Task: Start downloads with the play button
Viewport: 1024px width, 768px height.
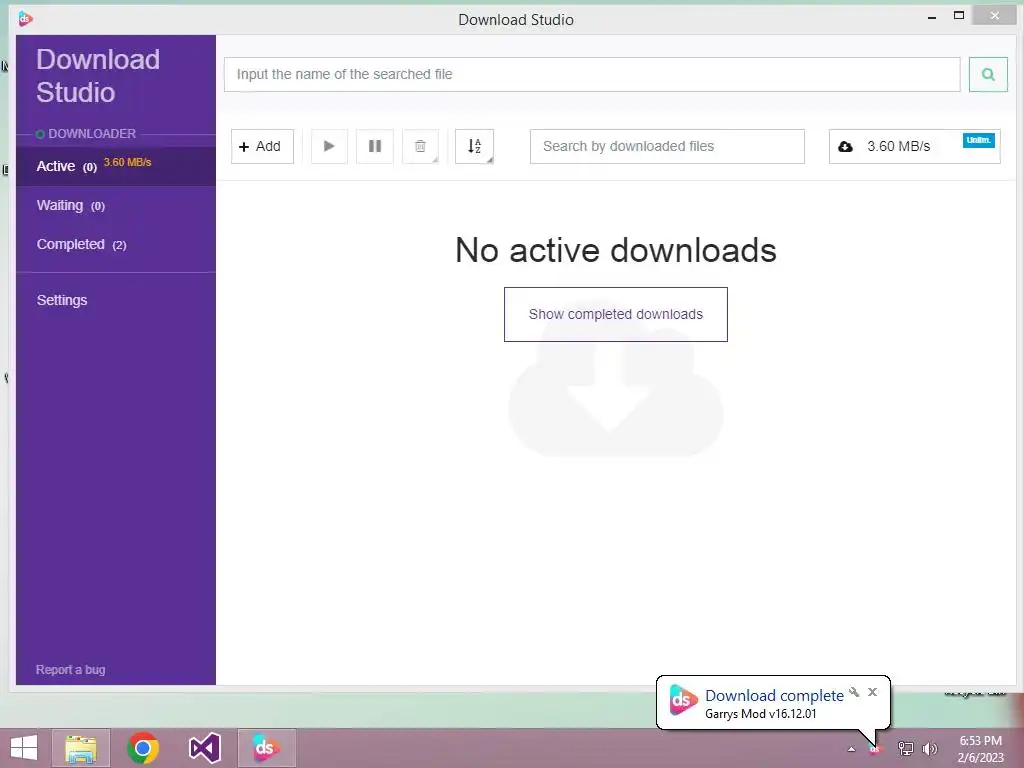Action: (329, 146)
